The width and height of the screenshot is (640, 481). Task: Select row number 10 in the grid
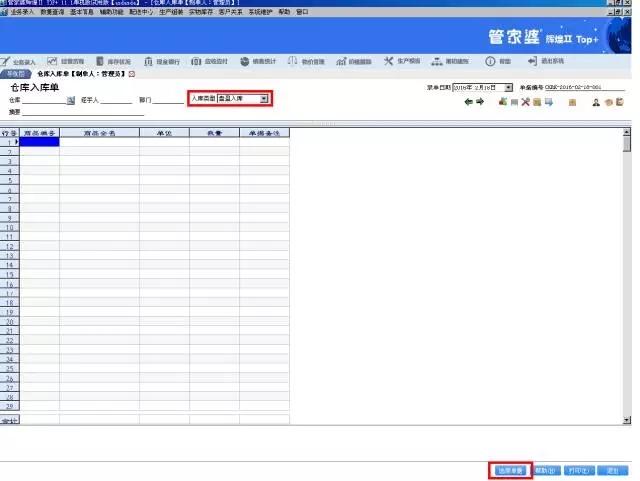(x=10, y=227)
